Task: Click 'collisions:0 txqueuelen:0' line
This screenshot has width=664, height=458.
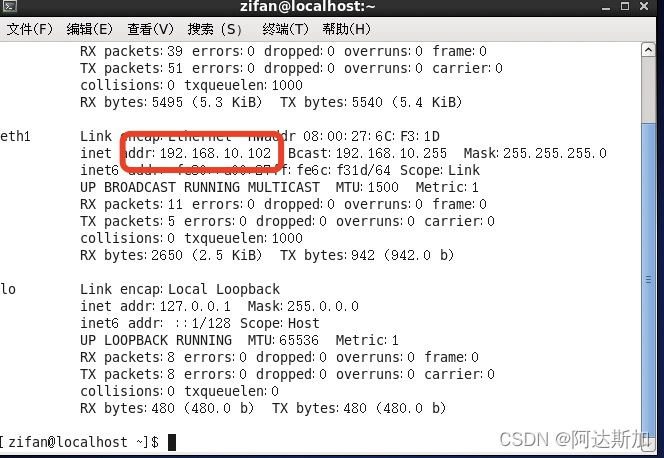Action: click(180, 391)
